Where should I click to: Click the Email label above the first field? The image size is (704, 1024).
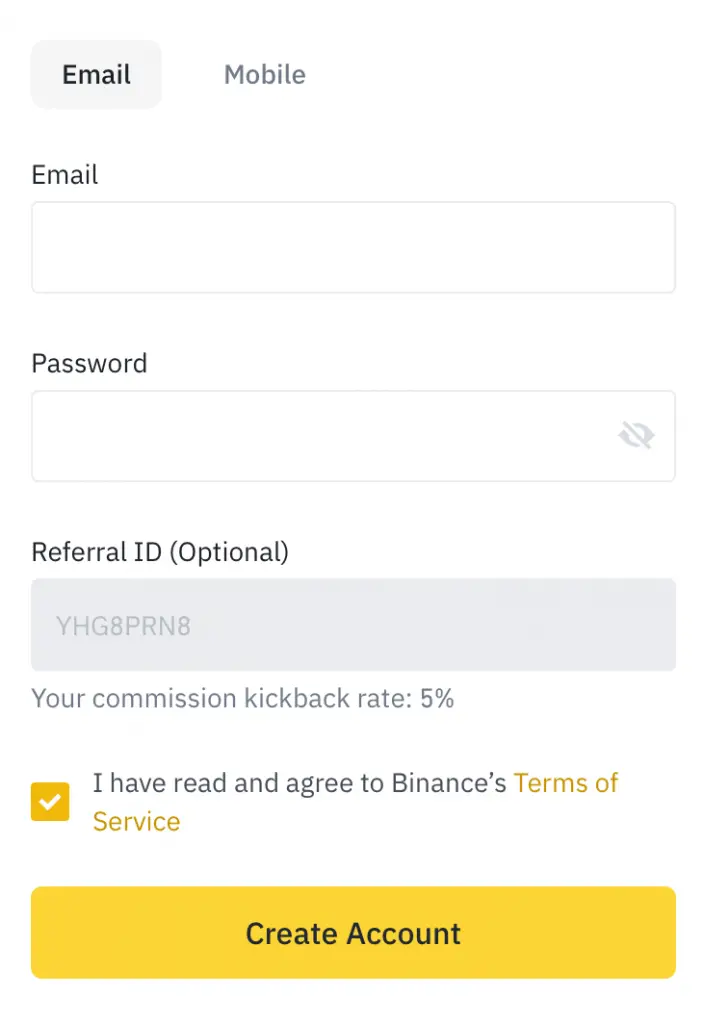tap(65, 175)
